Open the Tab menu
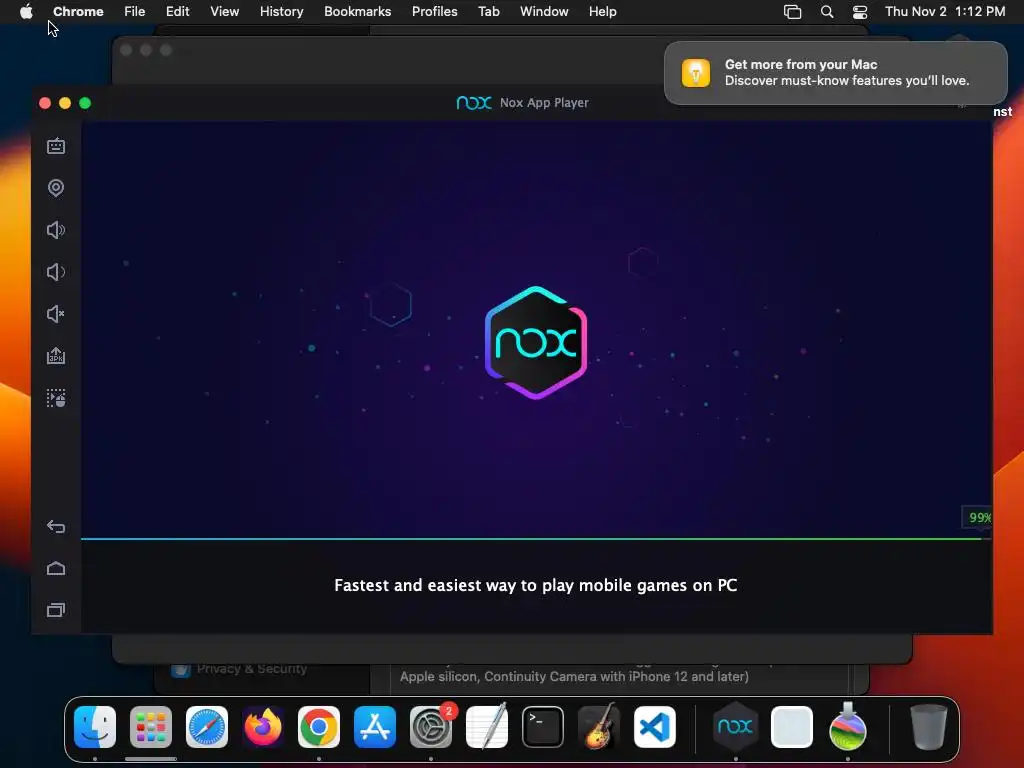This screenshot has width=1024, height=768. click(488, 11)
